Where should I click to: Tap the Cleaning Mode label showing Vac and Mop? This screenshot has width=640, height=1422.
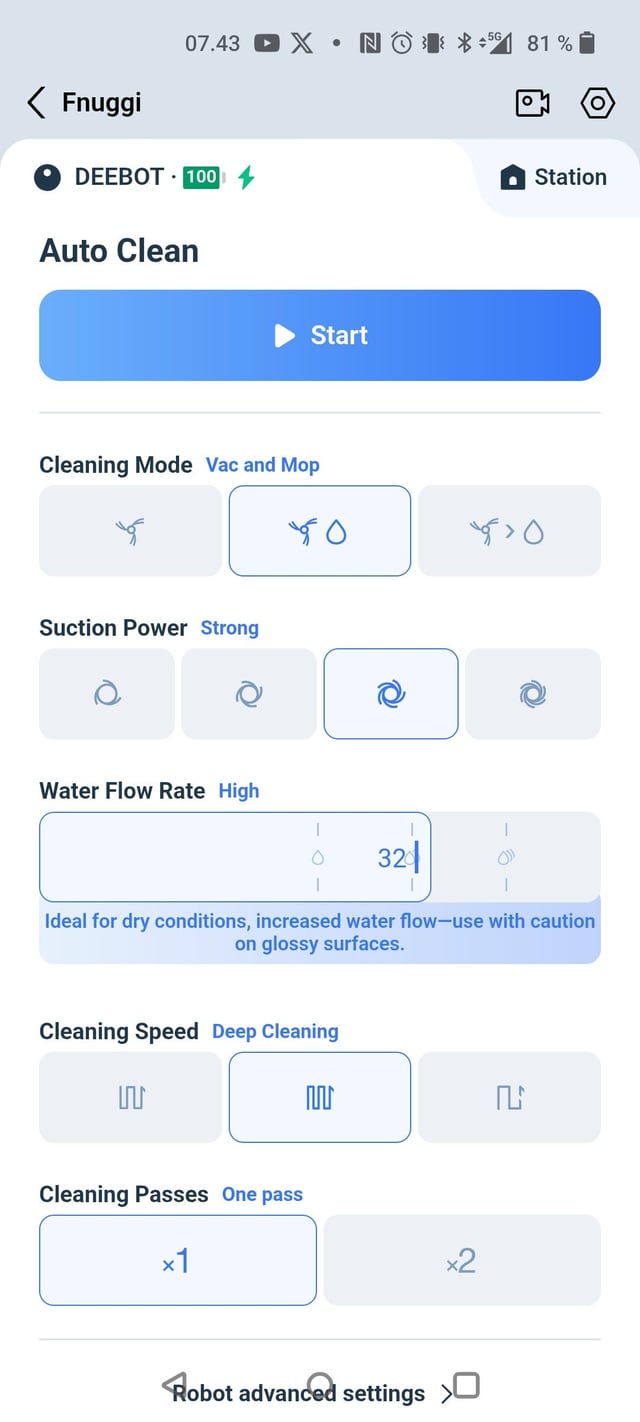coord(262,464)
